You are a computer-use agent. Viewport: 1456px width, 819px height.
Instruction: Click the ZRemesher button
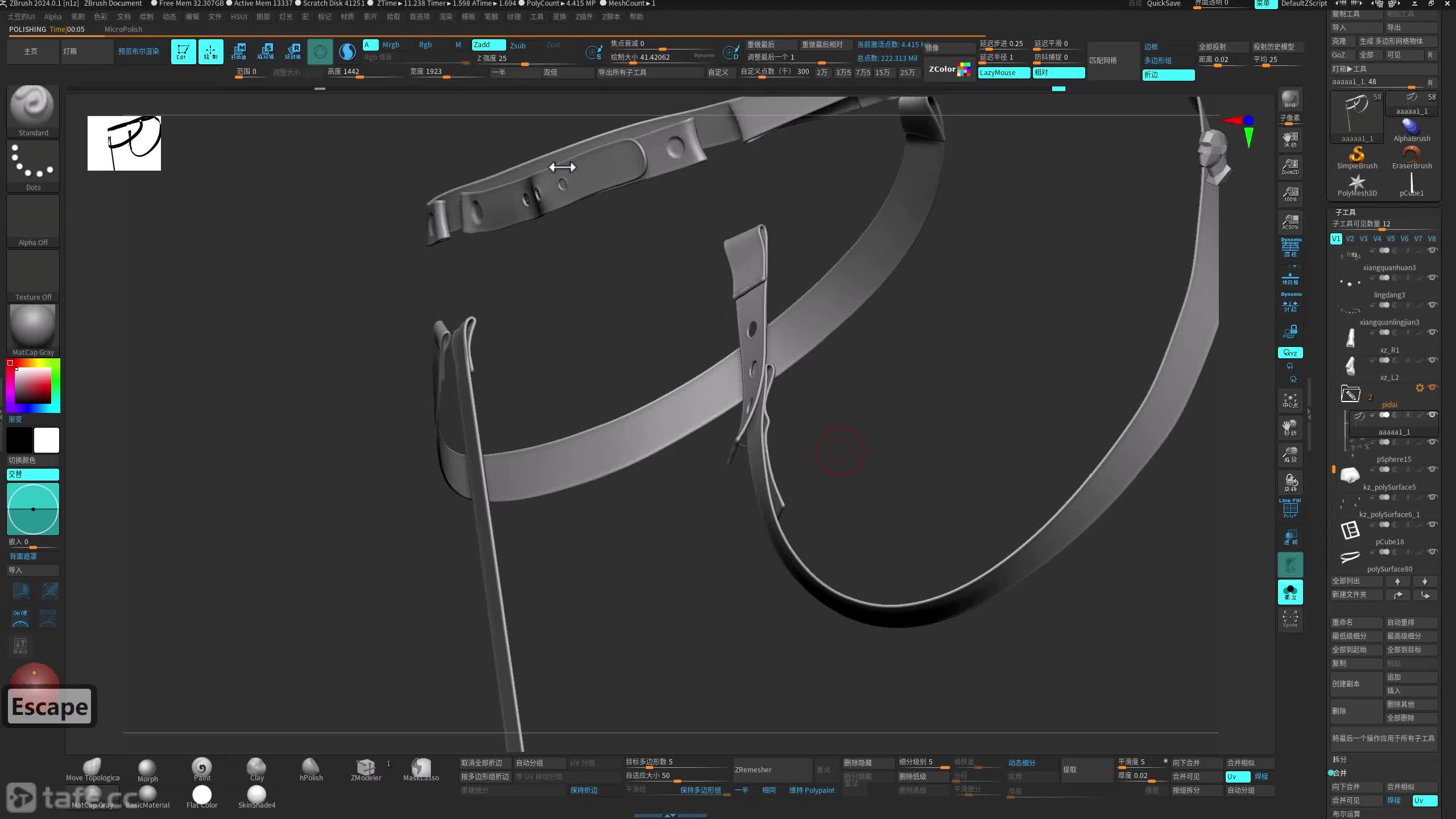point(772,770)
